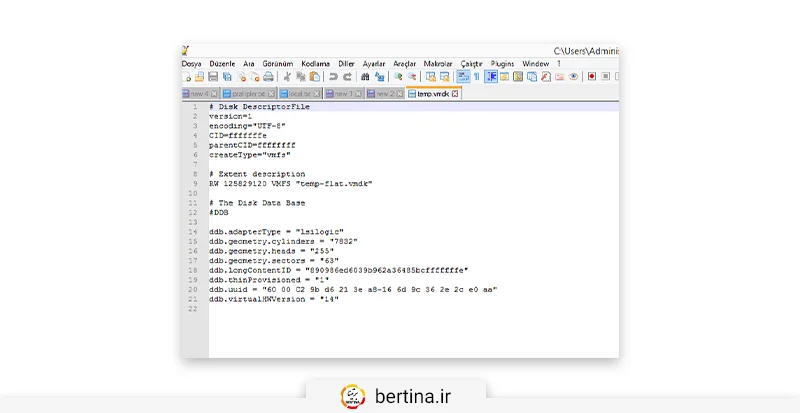Close the temp.vmdk tab
Image resolution: width=800 pixels, height=413 pixels.
(455, 94)
